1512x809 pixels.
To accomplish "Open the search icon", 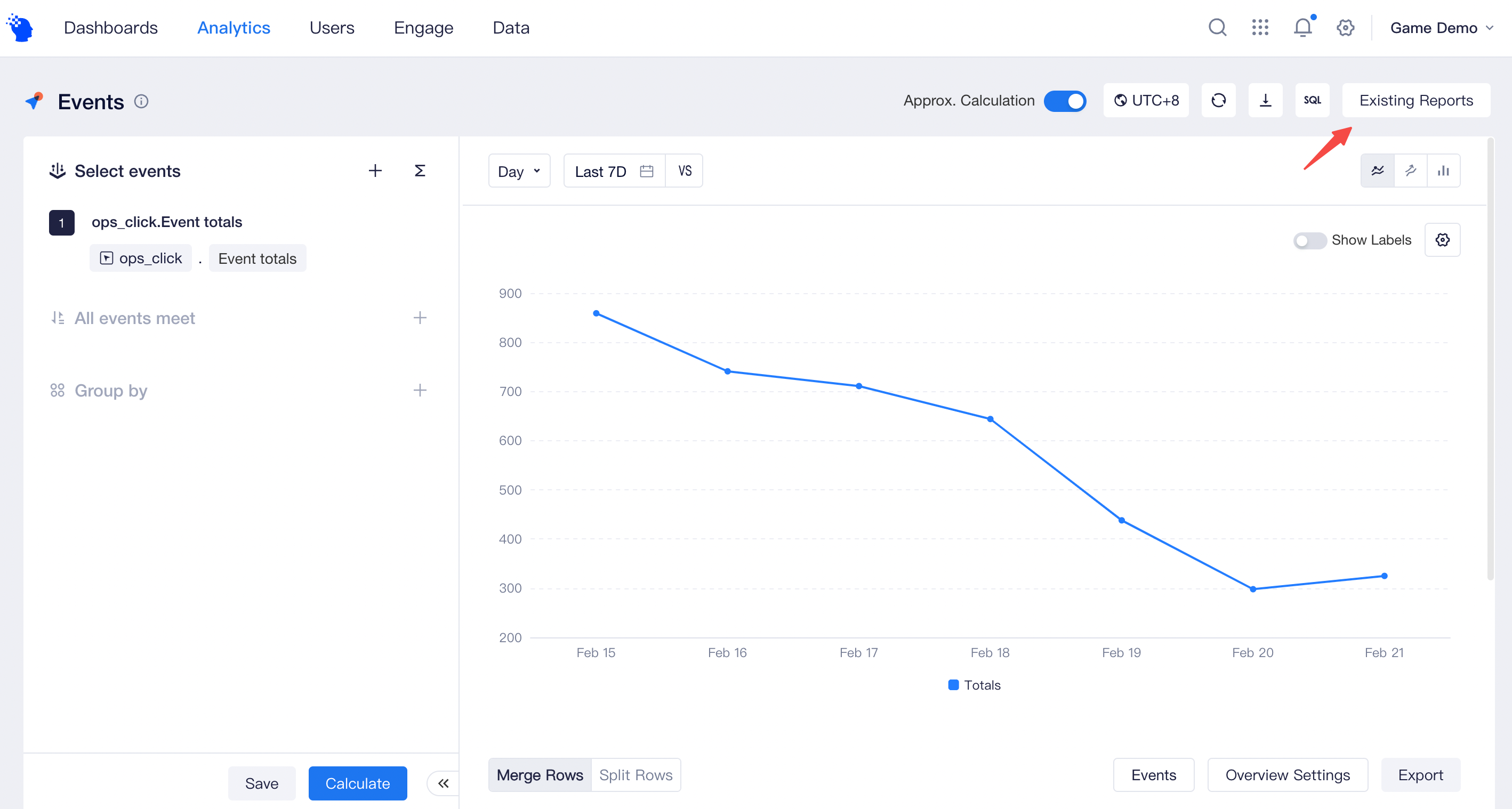I will click(1217, 27).
